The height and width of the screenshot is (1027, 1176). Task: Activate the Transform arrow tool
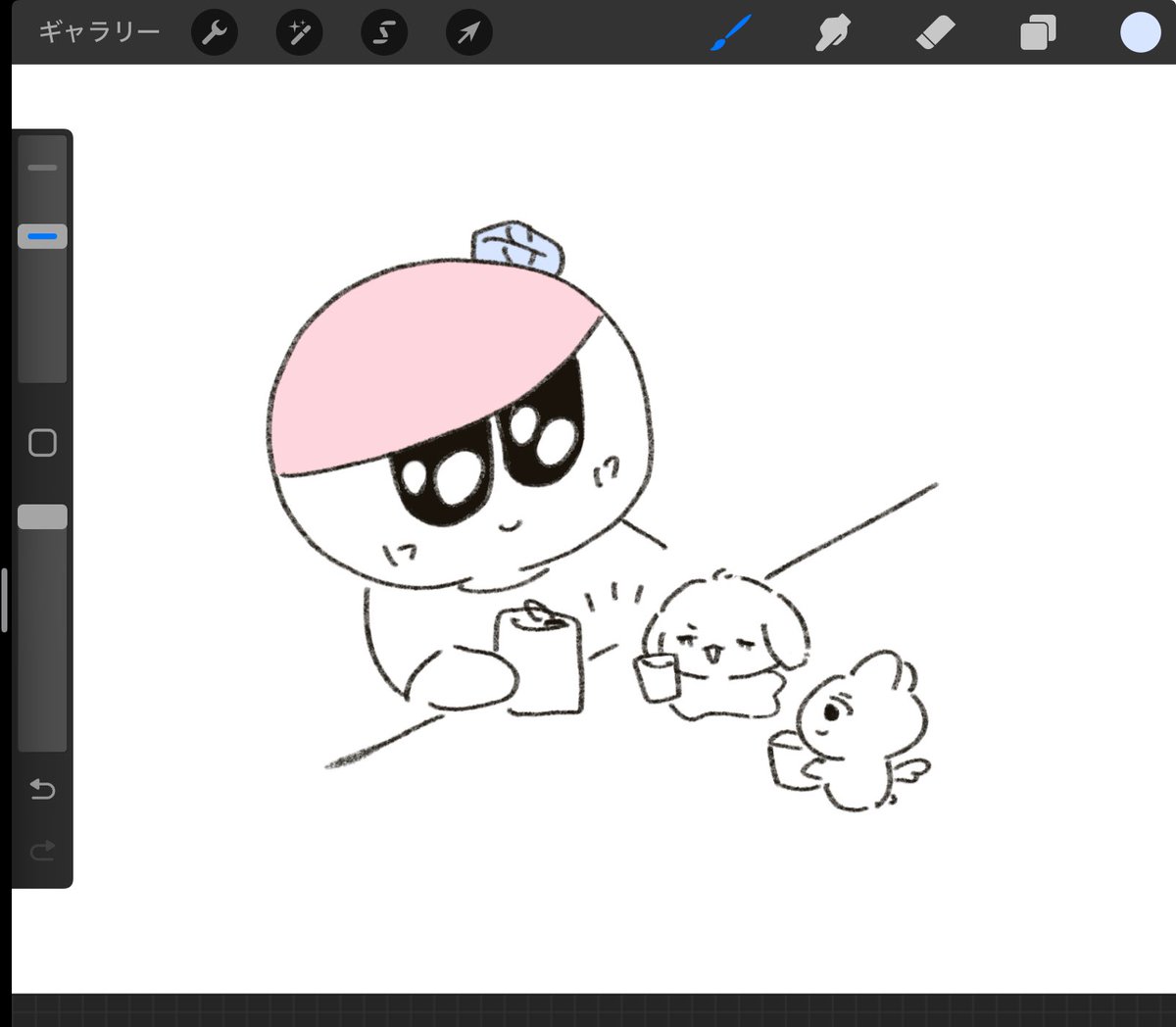click(468, 33)
